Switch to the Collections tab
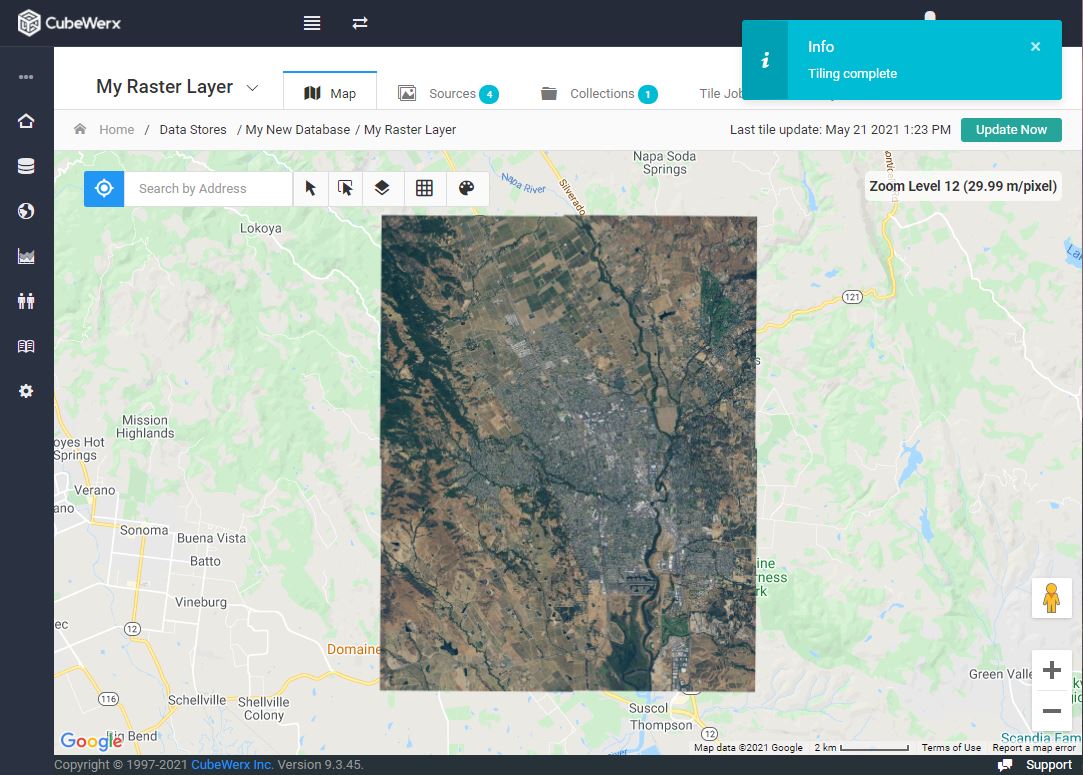Screen dimensions: 1083x775 [598, 93]
